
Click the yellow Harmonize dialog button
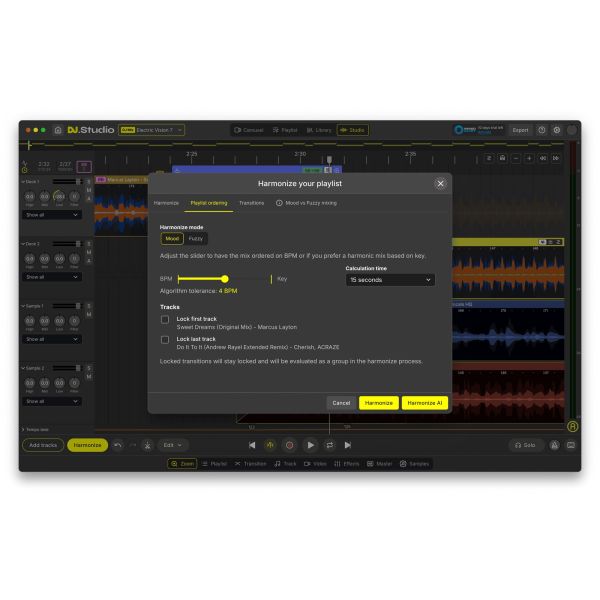pyautogui.click(x=378, y=403)
